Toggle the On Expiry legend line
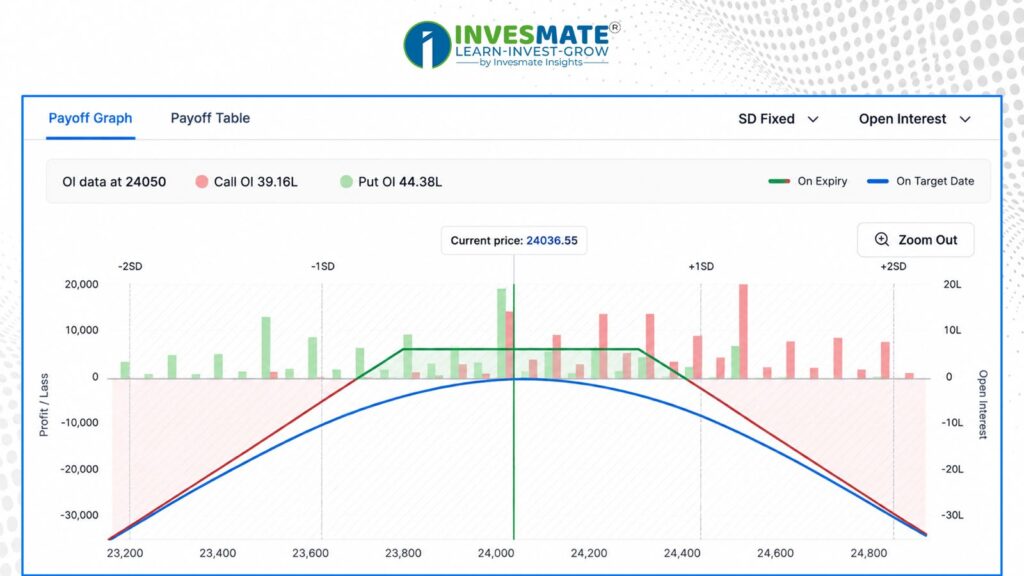This screenshot has height=576, width=1024. 779,182
